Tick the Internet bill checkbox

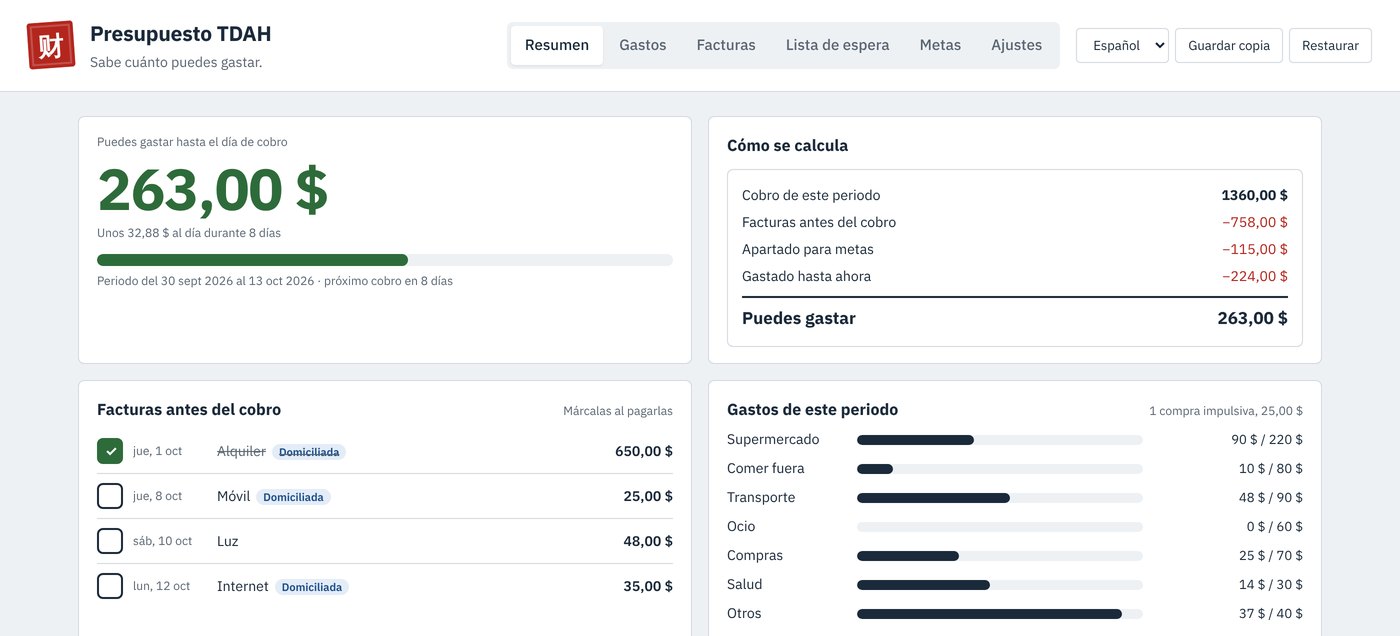coord(110,586)
